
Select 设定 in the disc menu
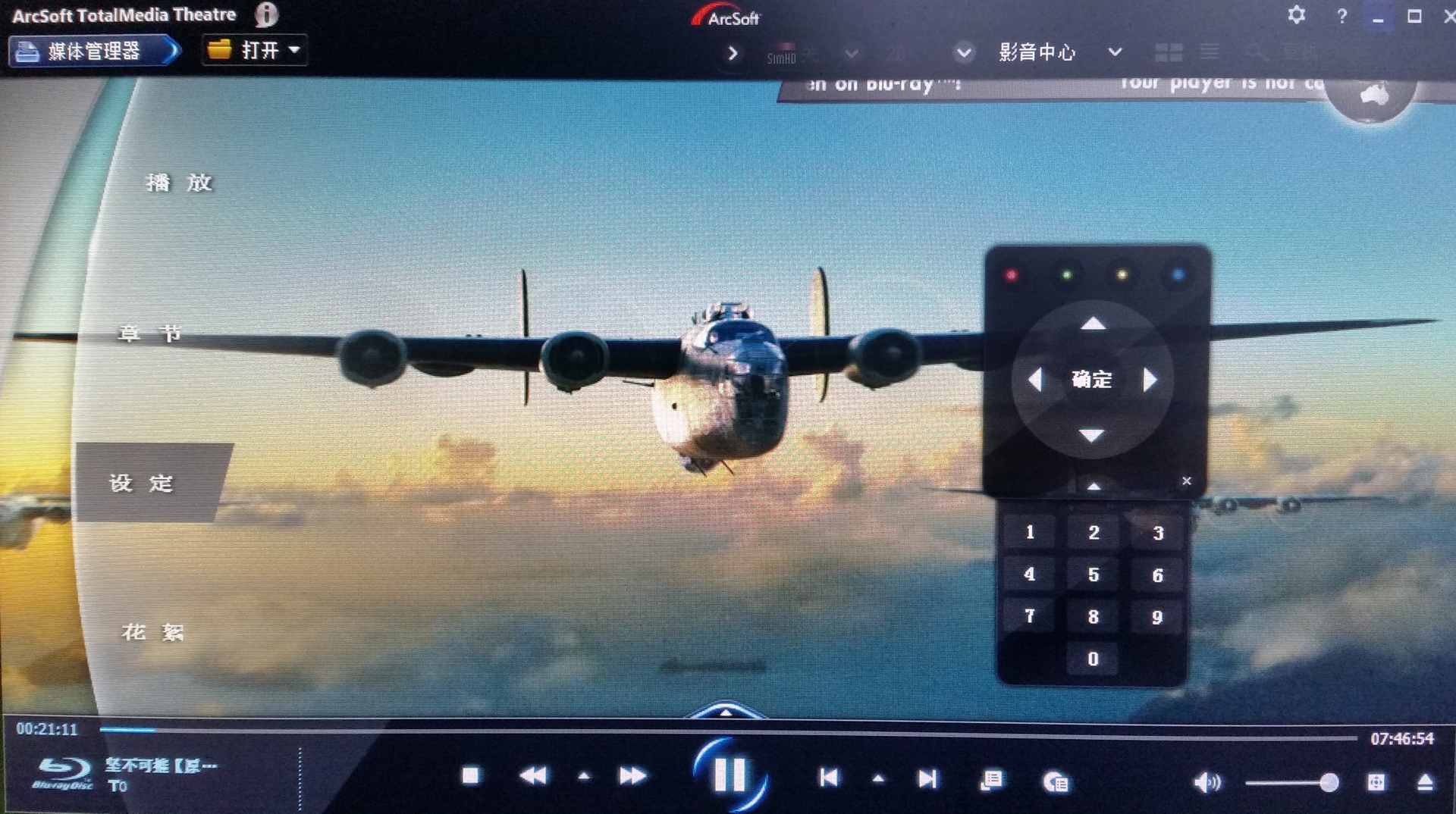click(142, 483)
